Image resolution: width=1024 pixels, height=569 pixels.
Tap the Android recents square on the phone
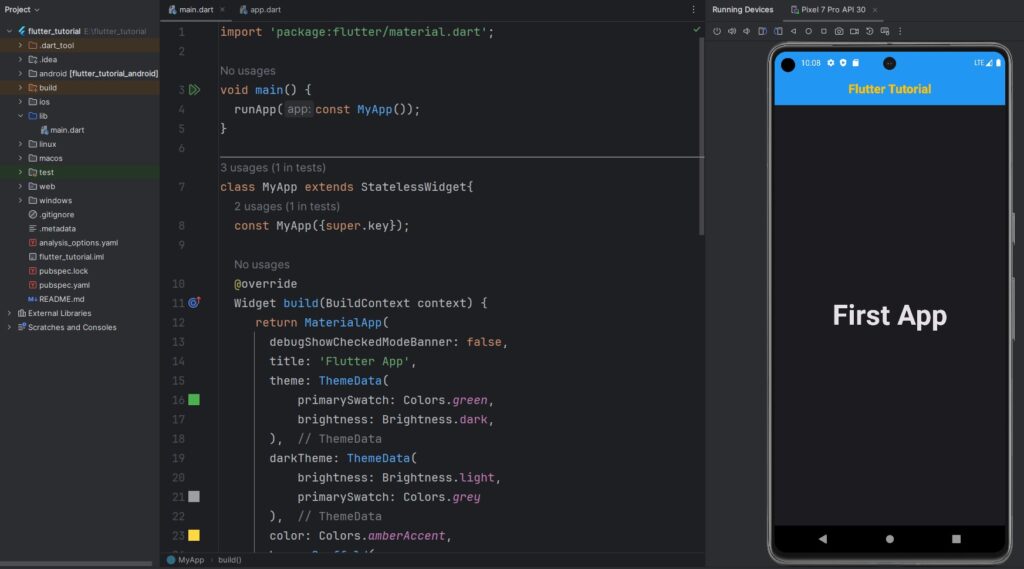(956, 539)
